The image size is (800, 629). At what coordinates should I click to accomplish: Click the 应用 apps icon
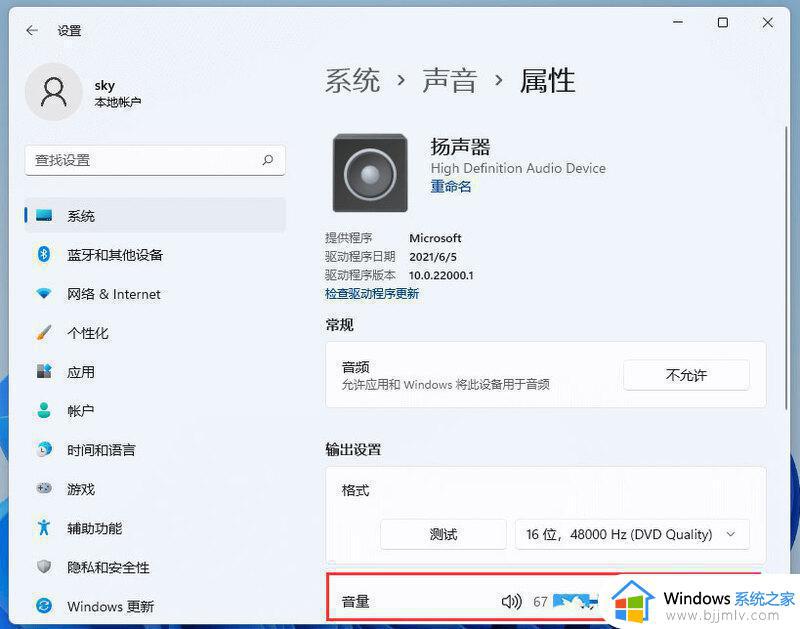pyautogui.click(x=44, y=371)
